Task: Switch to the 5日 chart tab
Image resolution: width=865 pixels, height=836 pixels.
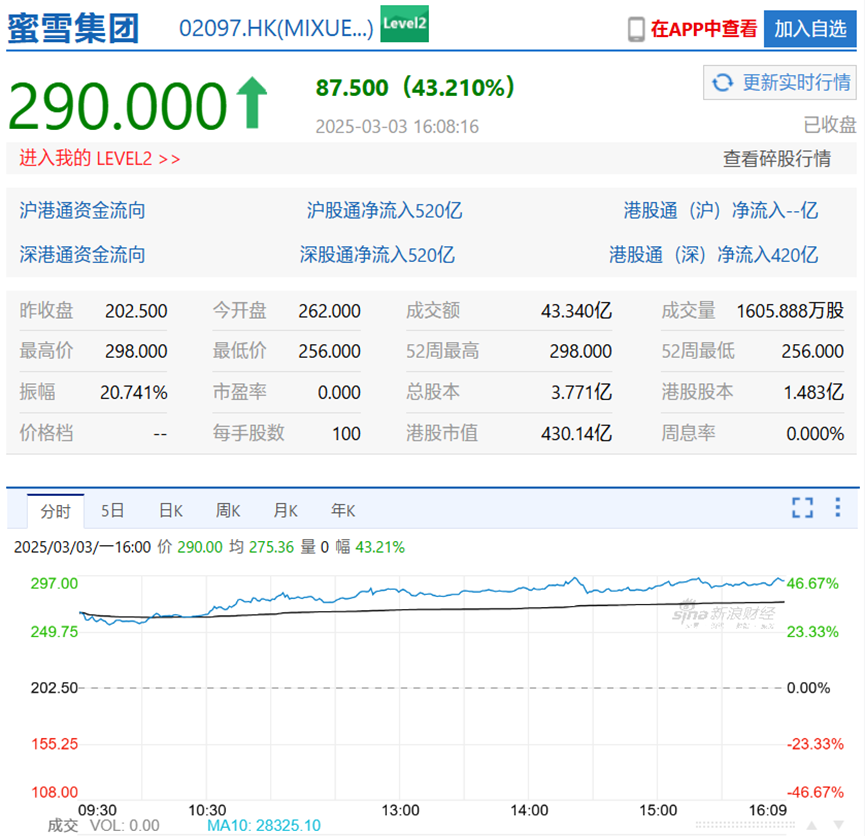Action: pos(113,510)
